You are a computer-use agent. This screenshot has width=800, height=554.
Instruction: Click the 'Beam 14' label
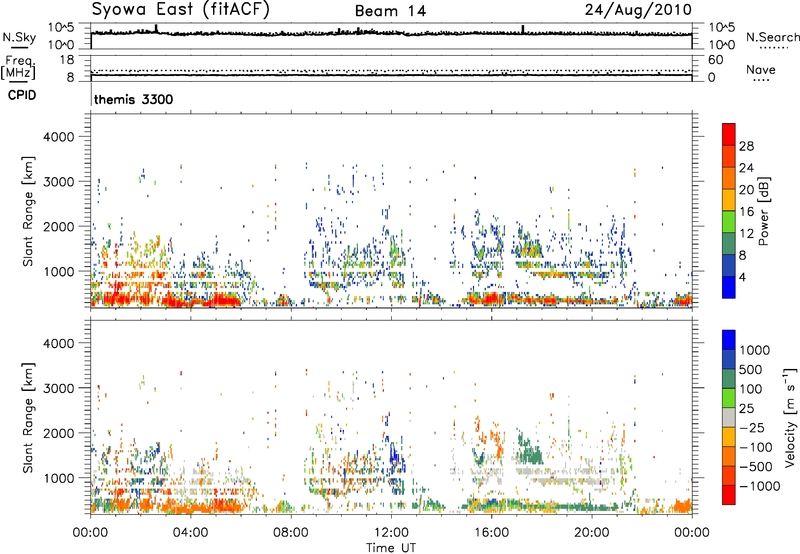(x=390, y=11)
